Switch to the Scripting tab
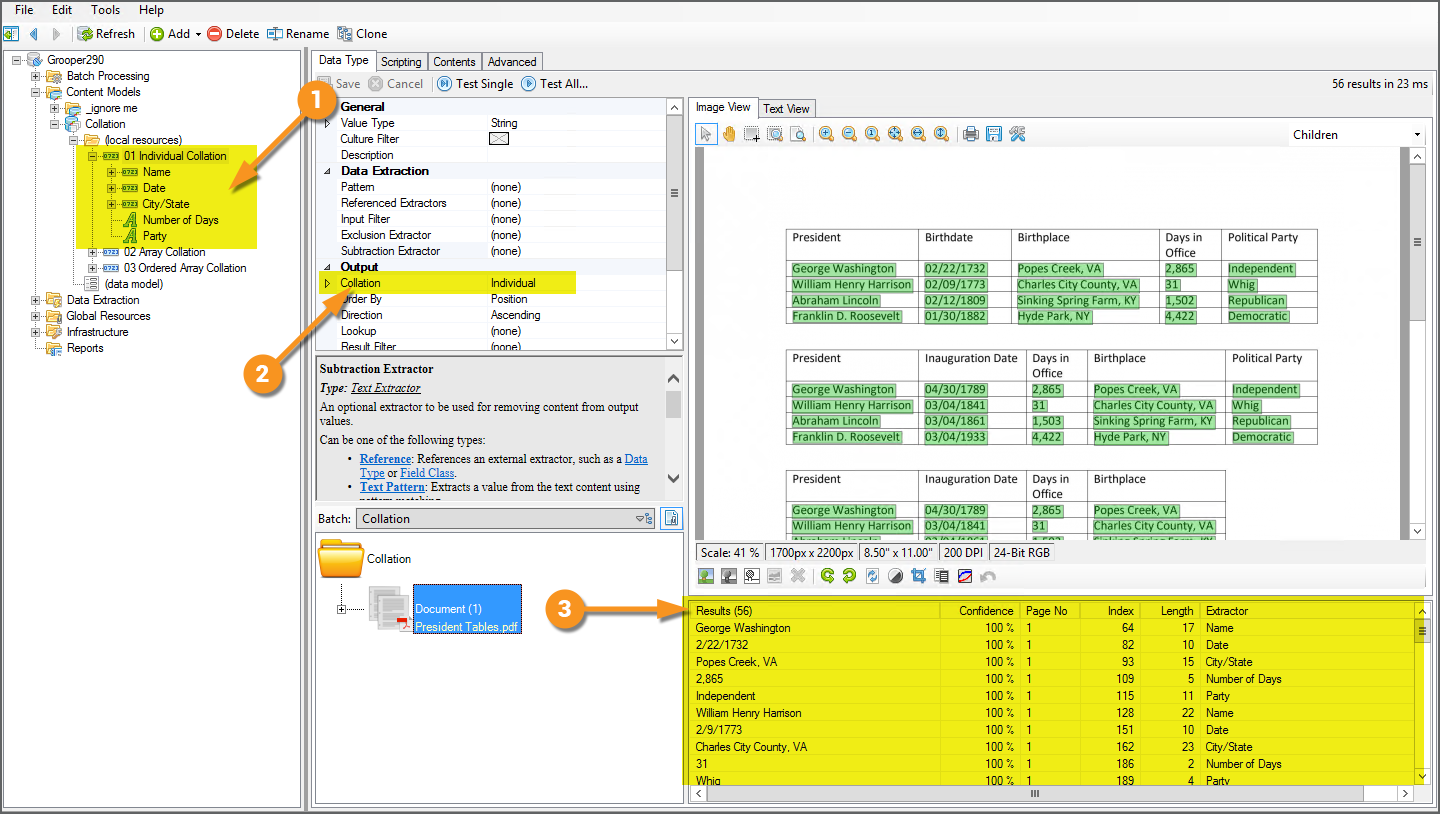The height and width of the screenshot is (814, 1440). click(401, 62)
